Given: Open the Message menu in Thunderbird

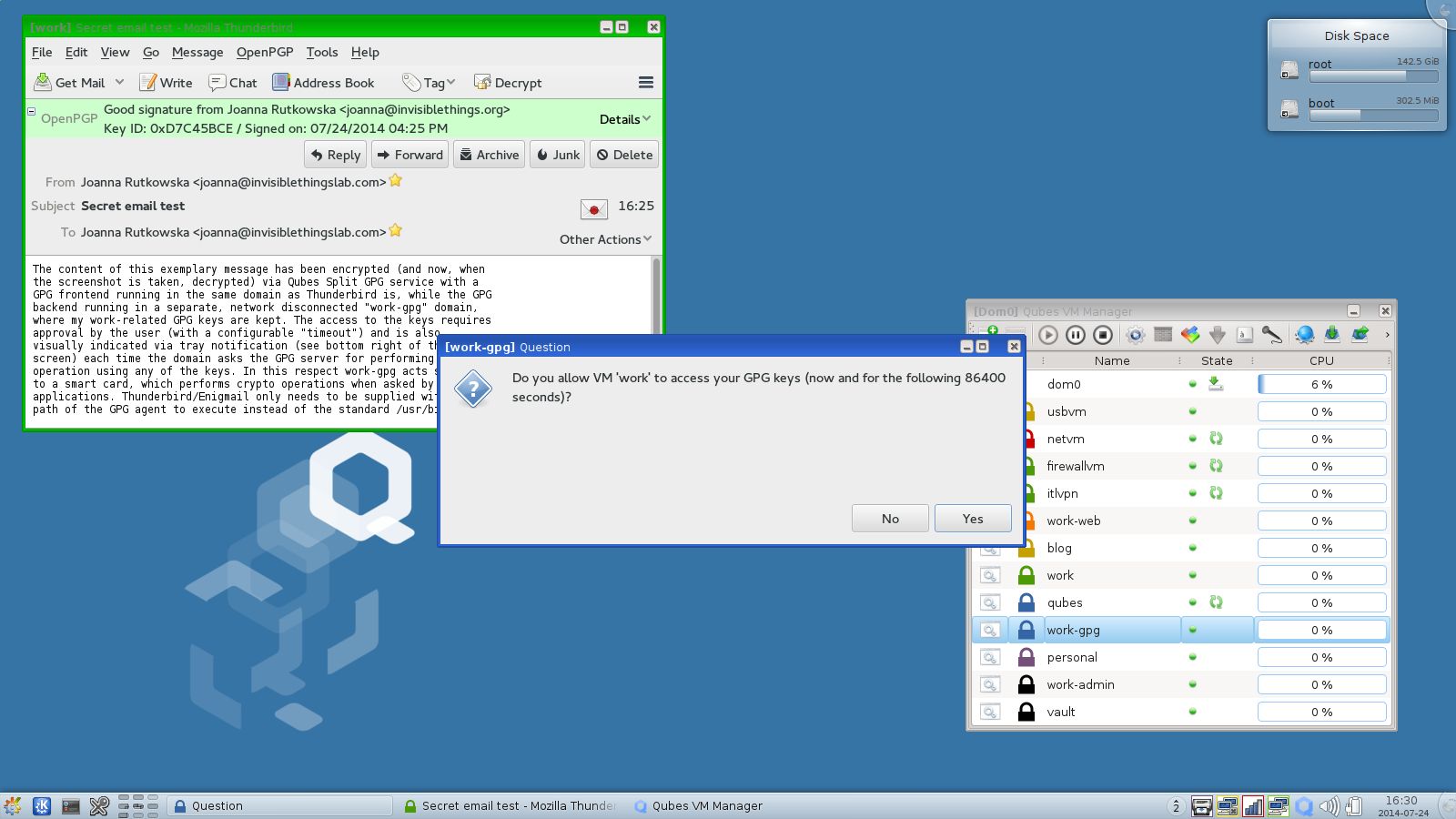Looking at the screenshot, I should (x=197, y=52).
